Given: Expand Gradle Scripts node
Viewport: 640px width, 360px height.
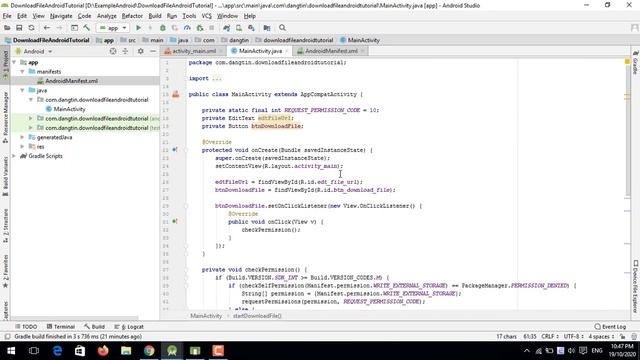Looking at the screenshot, I should (x=15, y=156).
